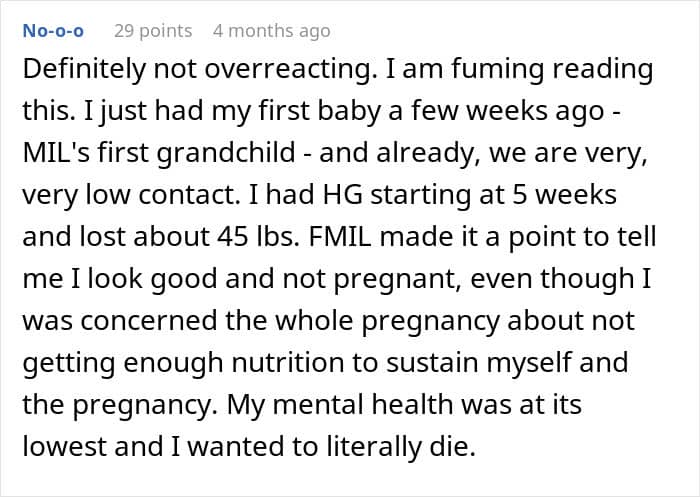This screenshot has height=497, width=700.
Task: Click the 29 points score label
Action: click(x=153, y=31)
